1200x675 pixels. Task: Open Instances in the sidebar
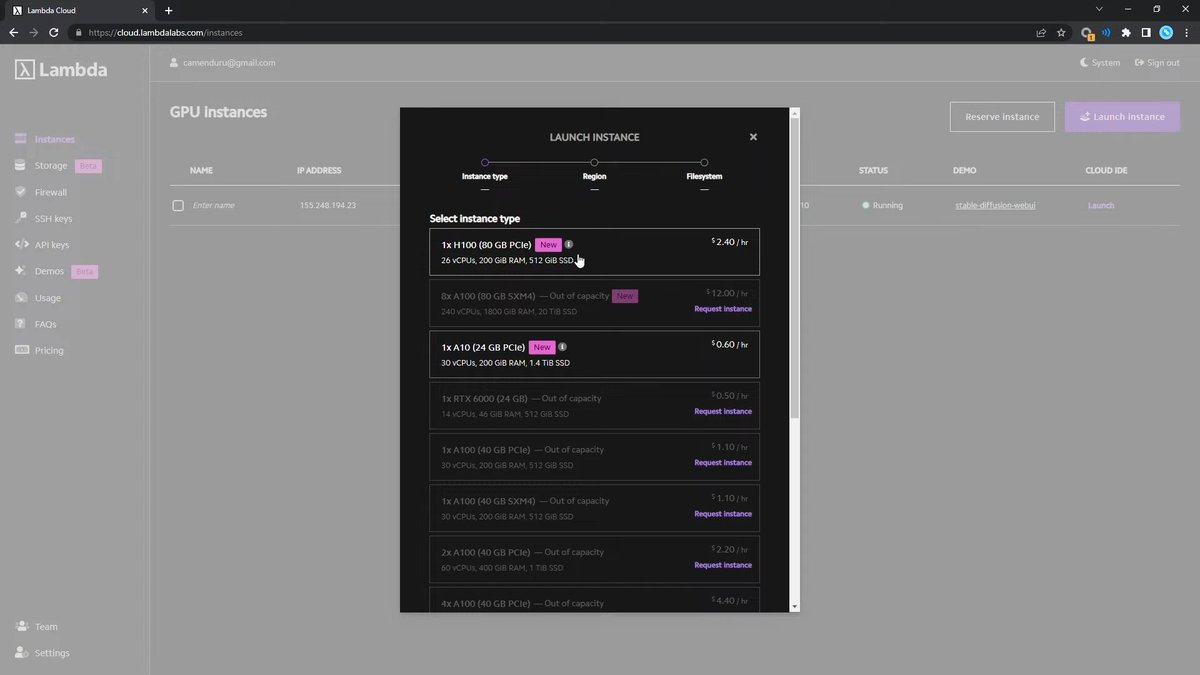click(x=55, y=139)
